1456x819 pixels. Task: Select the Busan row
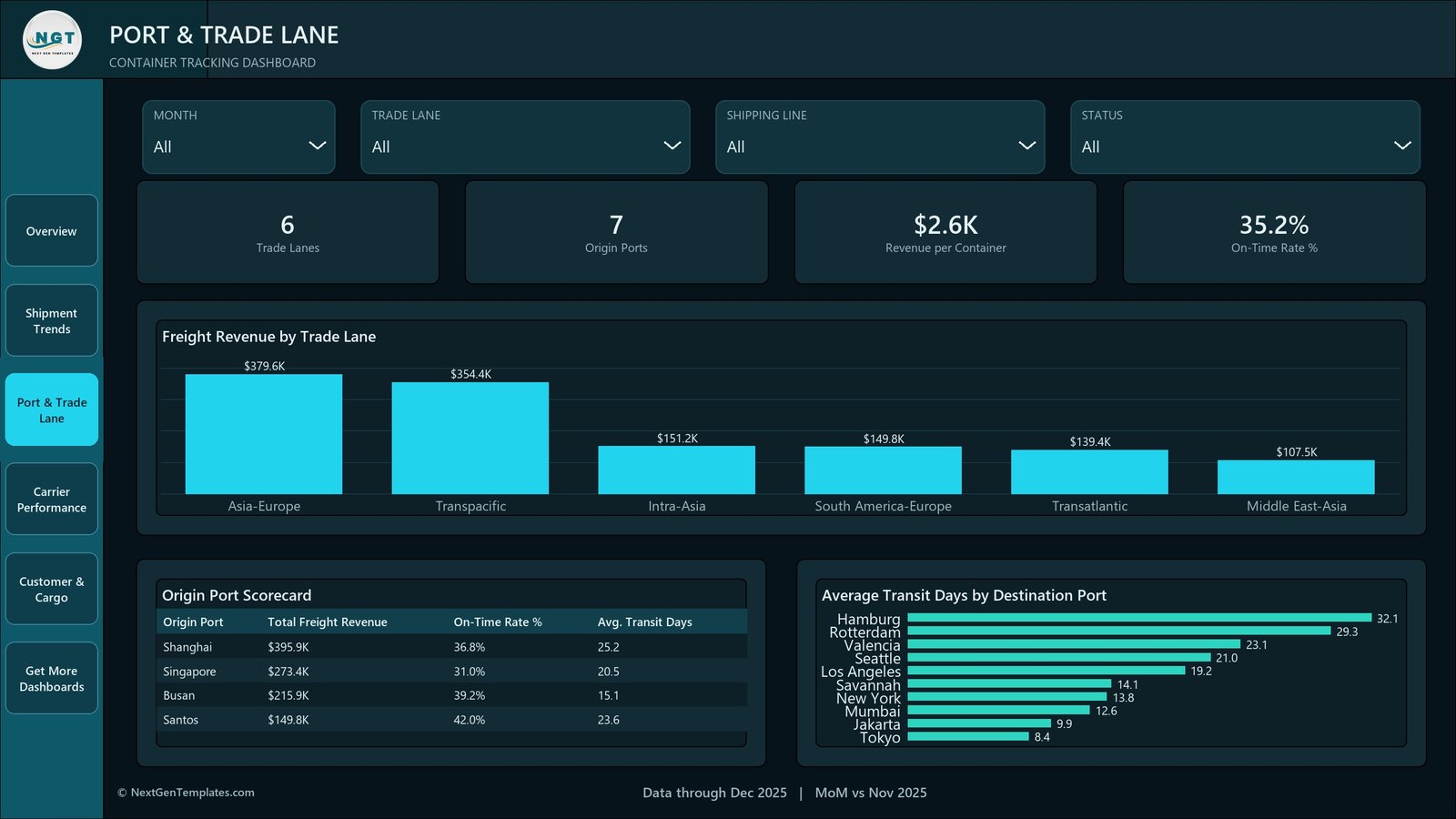[x=451, y=695]
